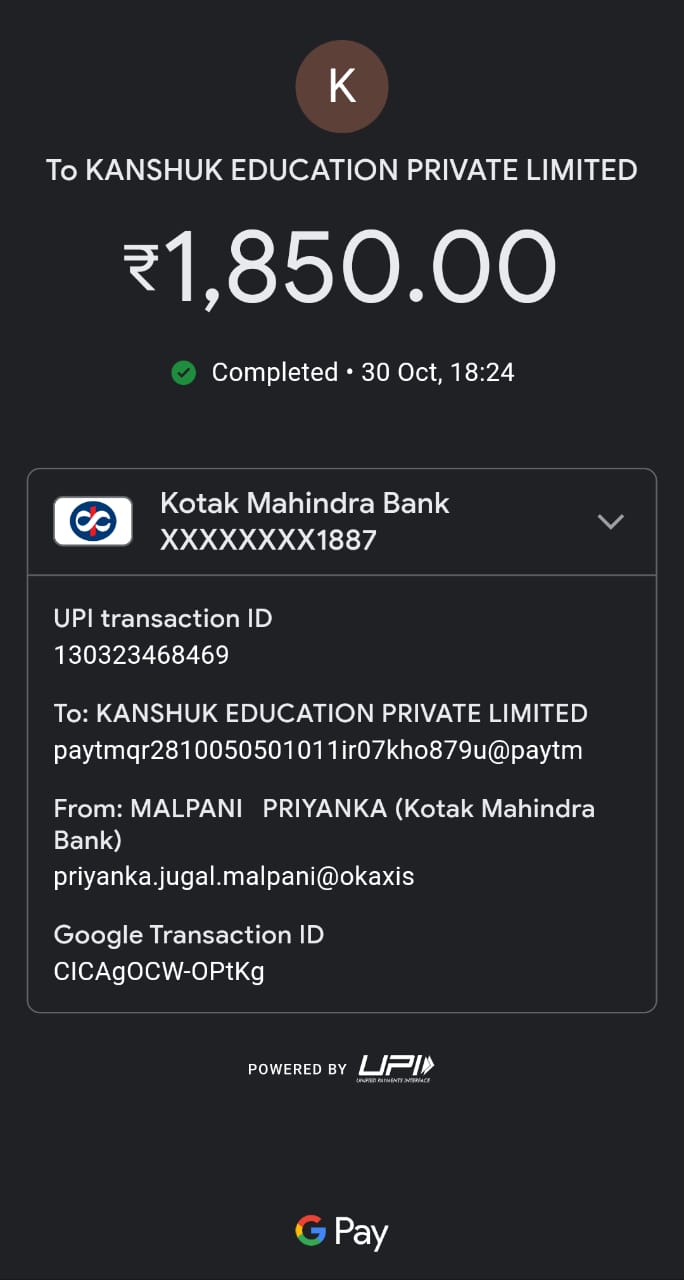Click the From: MALPANI PRIYANKA line
The width and height of the screenshot is (684, 1280).
coord(324,808)
